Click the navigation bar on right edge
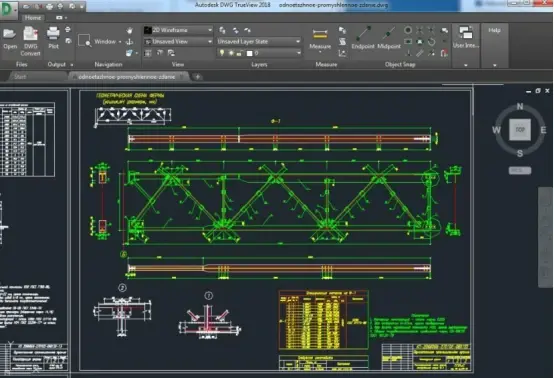 tap(545, 237)
